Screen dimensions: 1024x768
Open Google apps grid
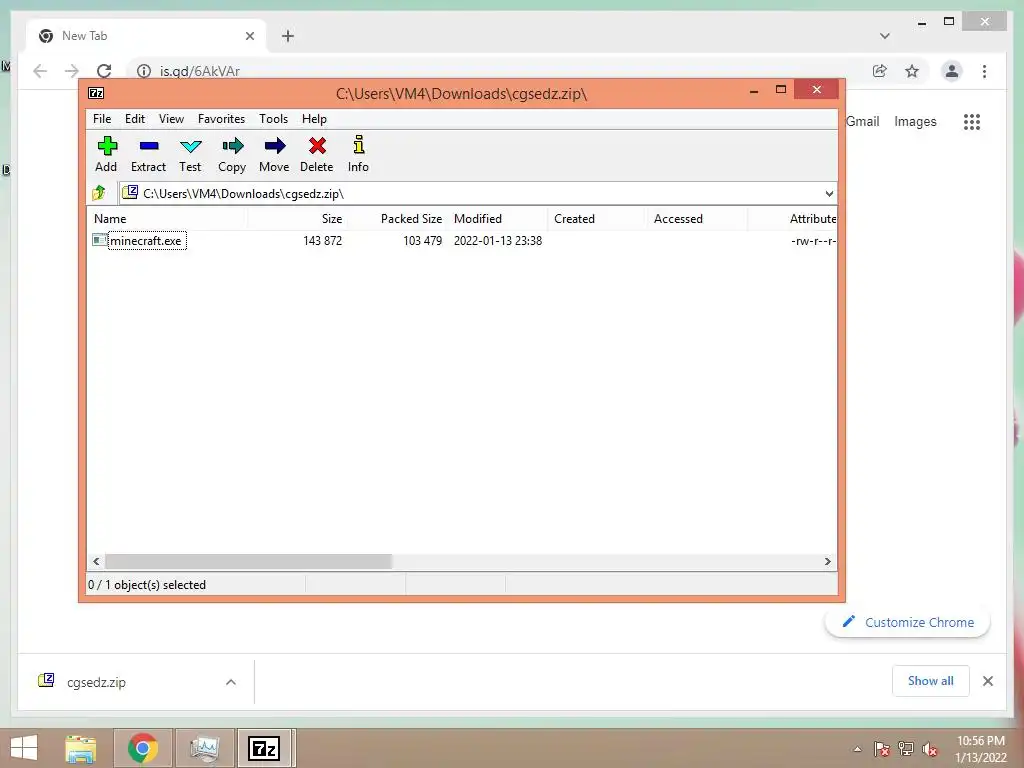(972, 121)
